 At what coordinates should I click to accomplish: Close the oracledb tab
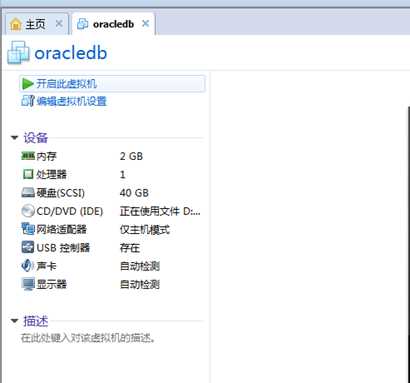(x=146, y=24)
